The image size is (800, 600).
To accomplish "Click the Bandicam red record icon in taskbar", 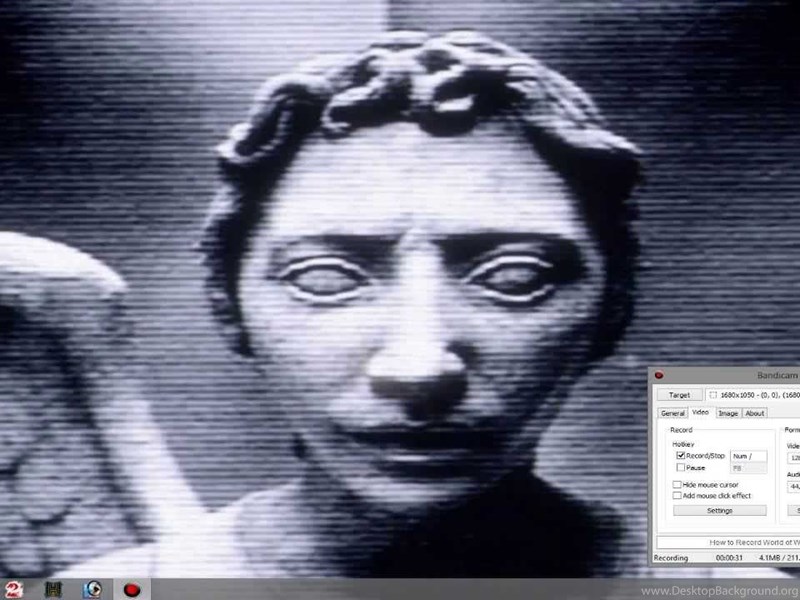I will tap(131, 589).
